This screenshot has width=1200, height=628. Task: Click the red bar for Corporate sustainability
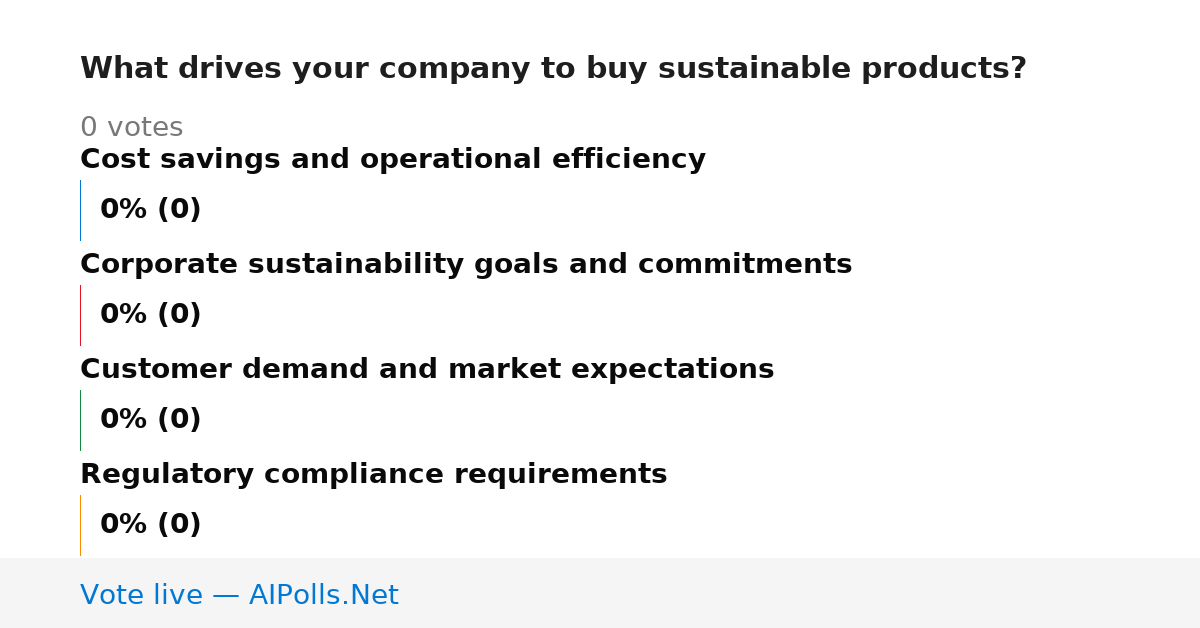click(80, 315)
